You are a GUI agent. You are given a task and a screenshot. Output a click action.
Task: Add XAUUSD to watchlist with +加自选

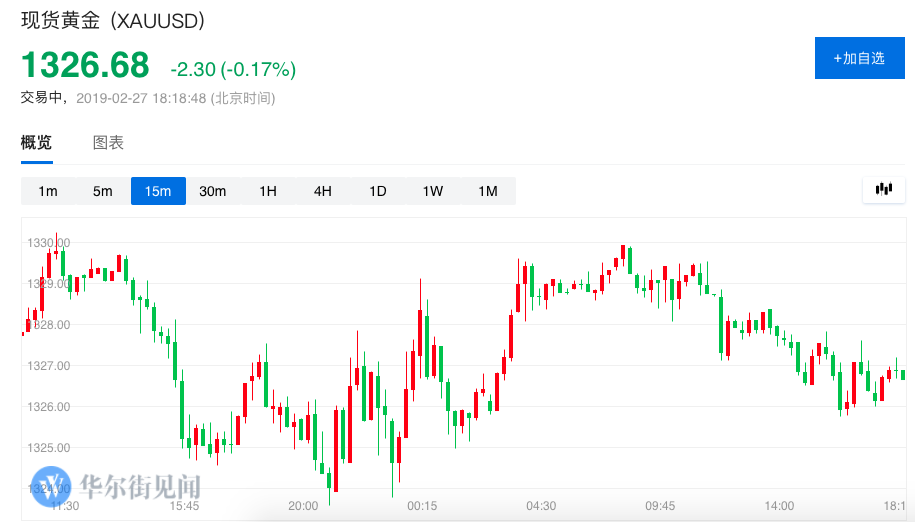(860, 58)
